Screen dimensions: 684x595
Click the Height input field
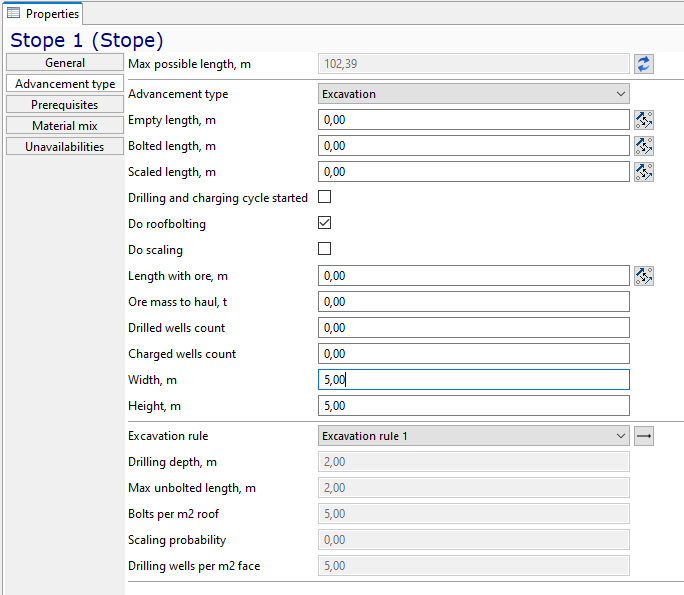pyautogui.click(x=474, y=406)
